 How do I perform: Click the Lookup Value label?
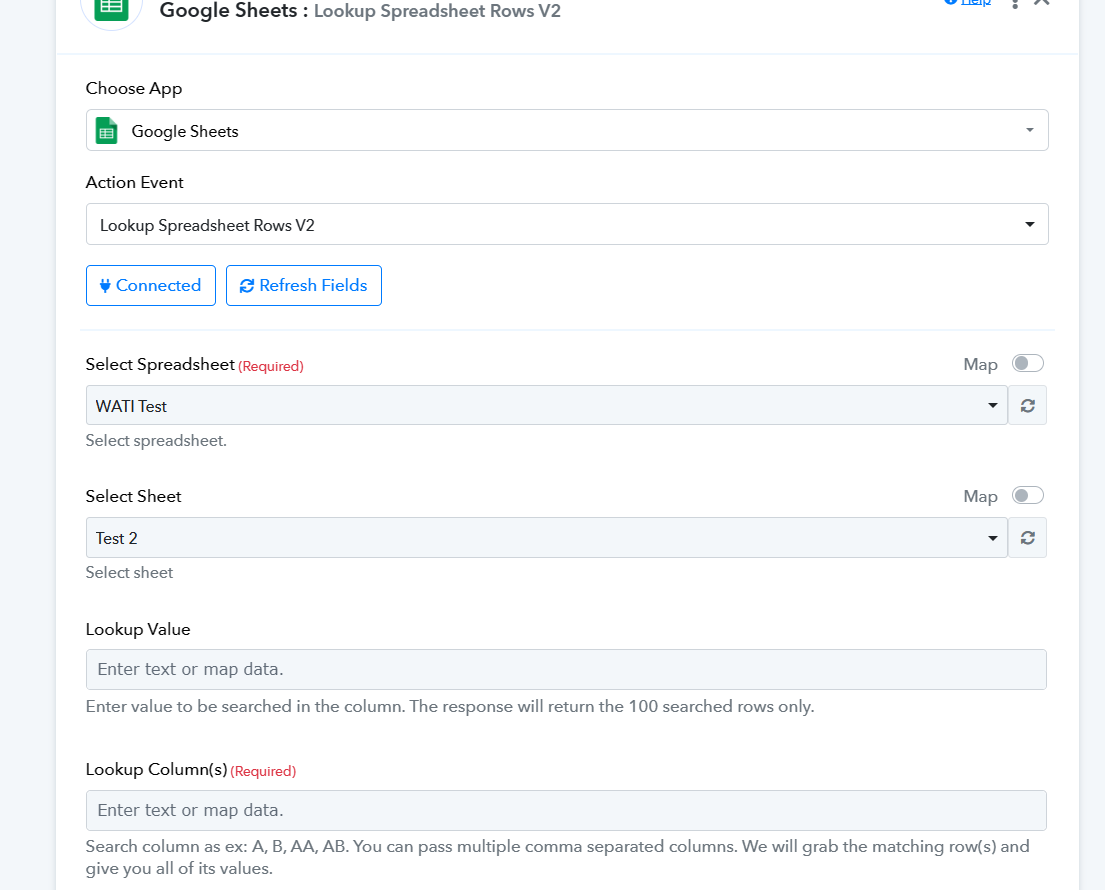138,629
